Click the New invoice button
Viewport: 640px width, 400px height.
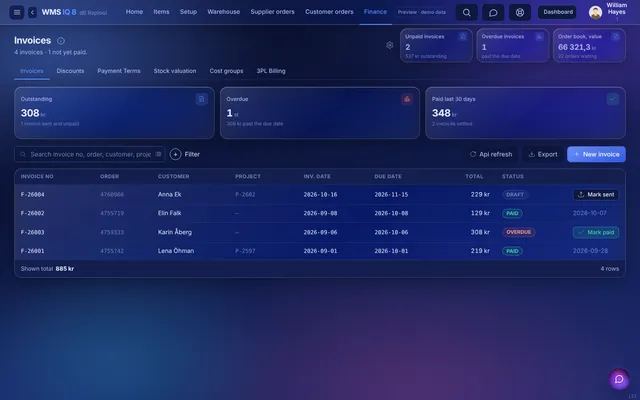coord(596,154)
